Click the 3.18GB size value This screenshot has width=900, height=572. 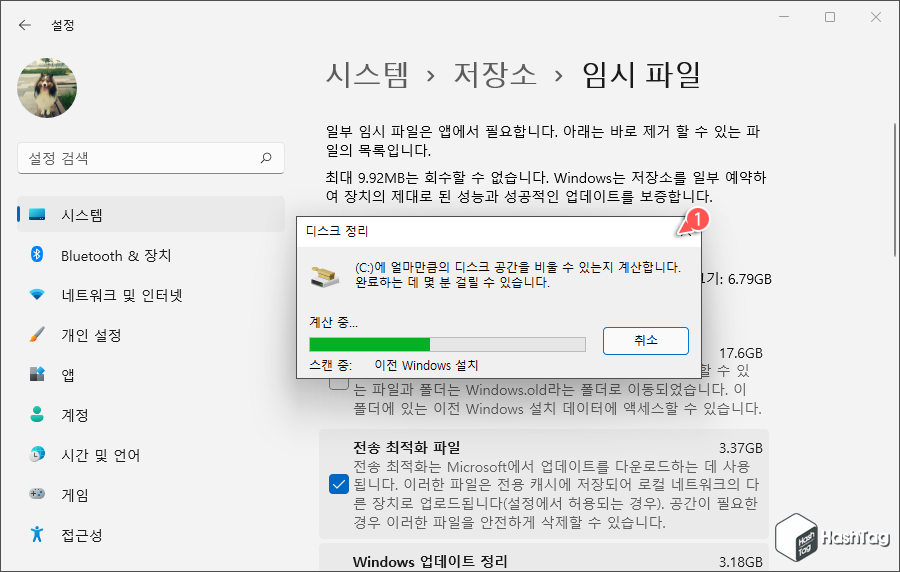point(740,562)
